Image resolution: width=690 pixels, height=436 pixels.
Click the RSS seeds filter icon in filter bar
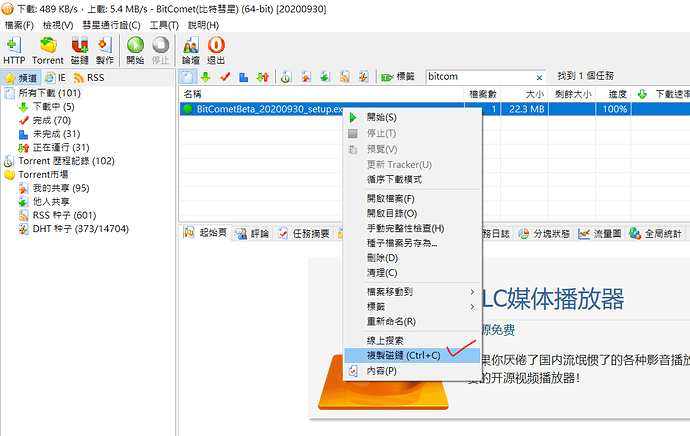click(x=345, y=77)
